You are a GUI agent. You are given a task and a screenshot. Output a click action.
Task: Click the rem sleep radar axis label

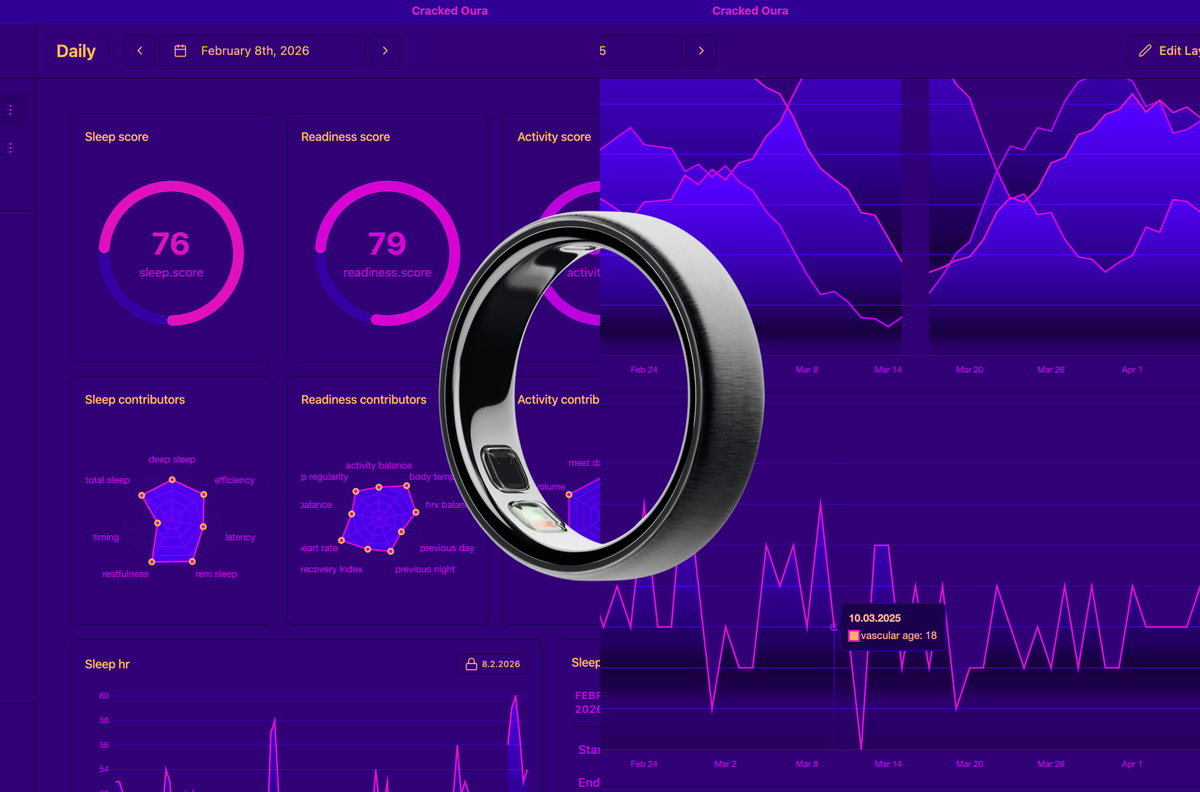(x=216, y=575)
